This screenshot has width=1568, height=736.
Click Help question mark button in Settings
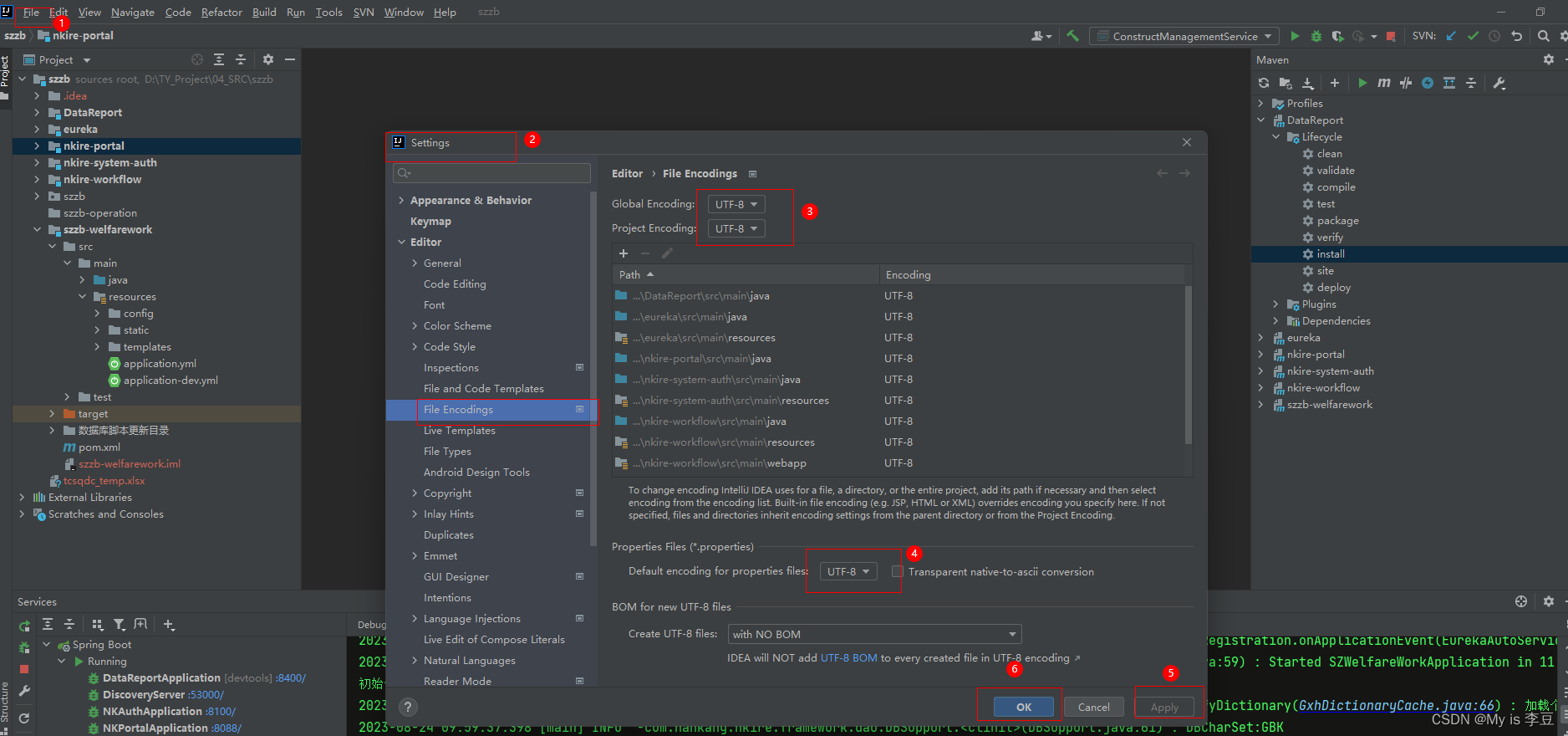coord(408,707)
